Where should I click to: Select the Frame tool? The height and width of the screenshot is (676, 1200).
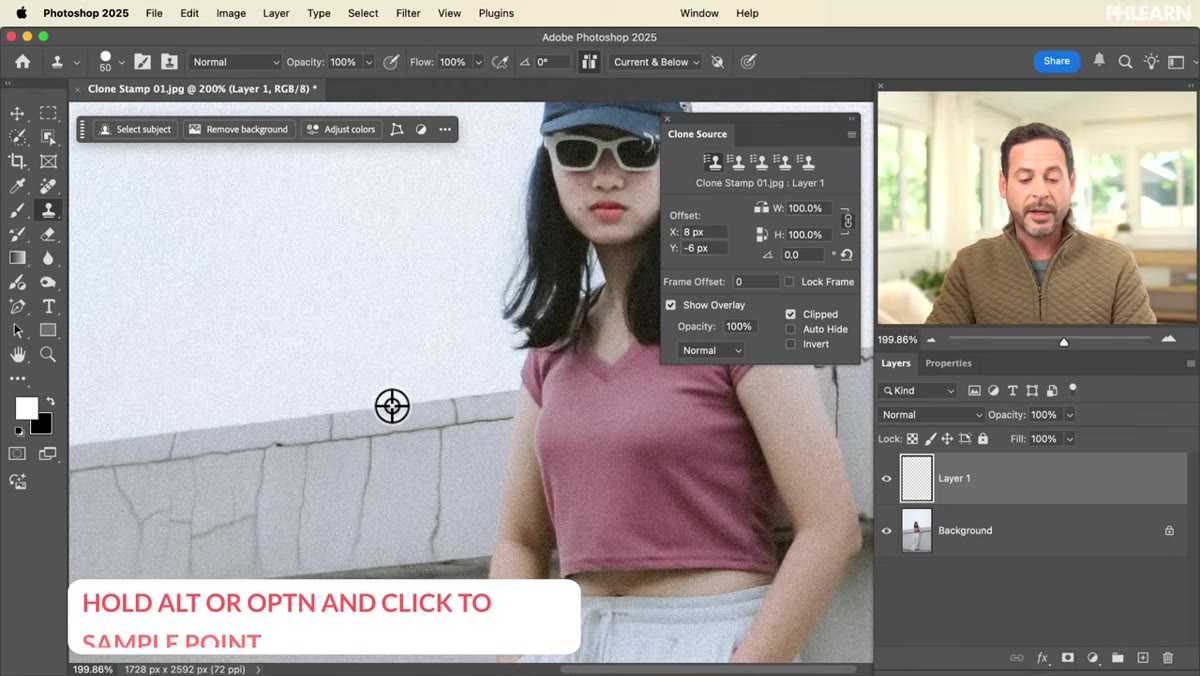coord(48,161)
